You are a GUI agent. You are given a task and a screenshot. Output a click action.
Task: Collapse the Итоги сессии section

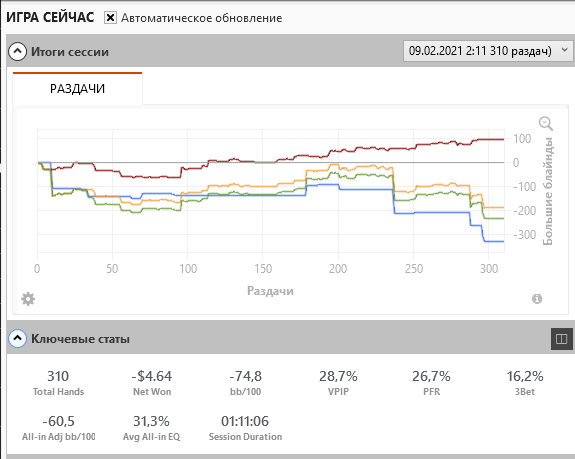tap(18, 52)
